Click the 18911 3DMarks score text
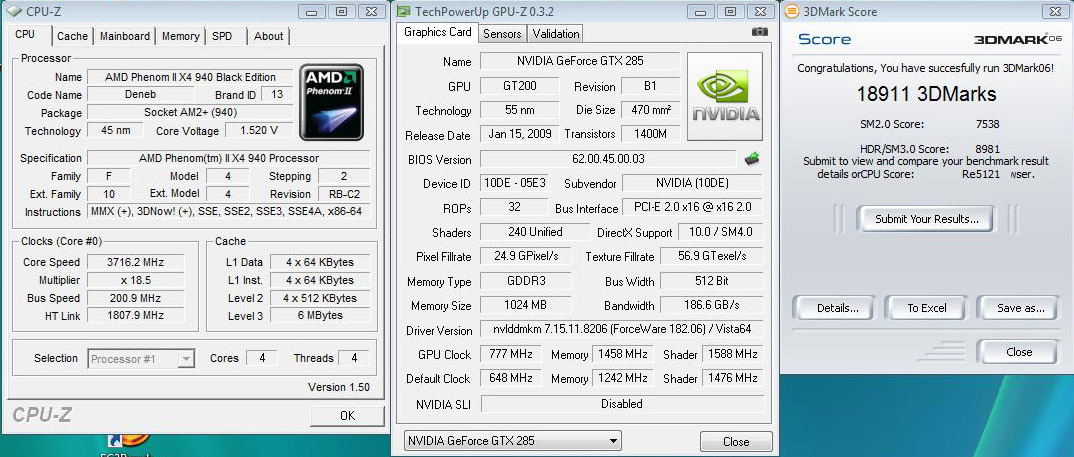Image resolution: width=1074 pixels, height=457 pixels. 926,94
